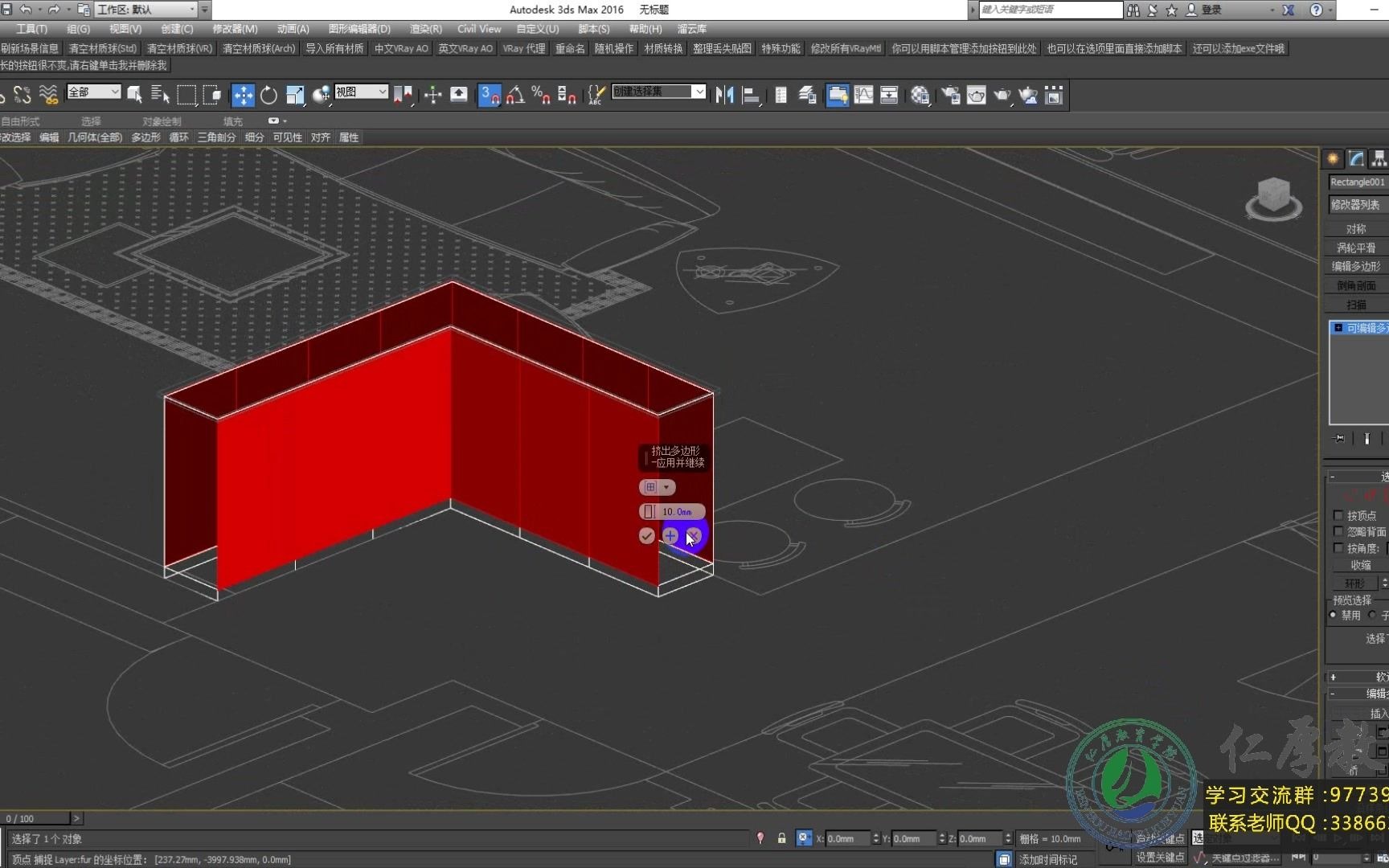
Task: Click the Render Production teapot icon
Action: [1002, 96]
